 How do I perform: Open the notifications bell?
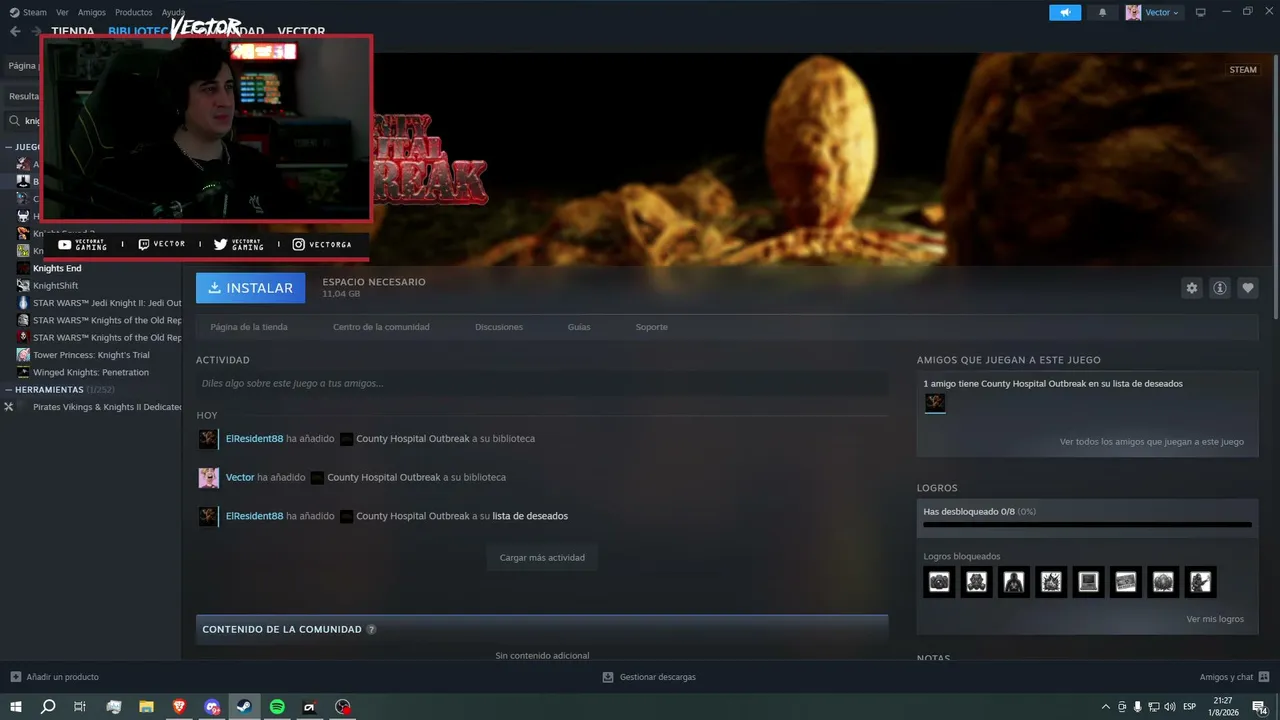click(1103, 12)
